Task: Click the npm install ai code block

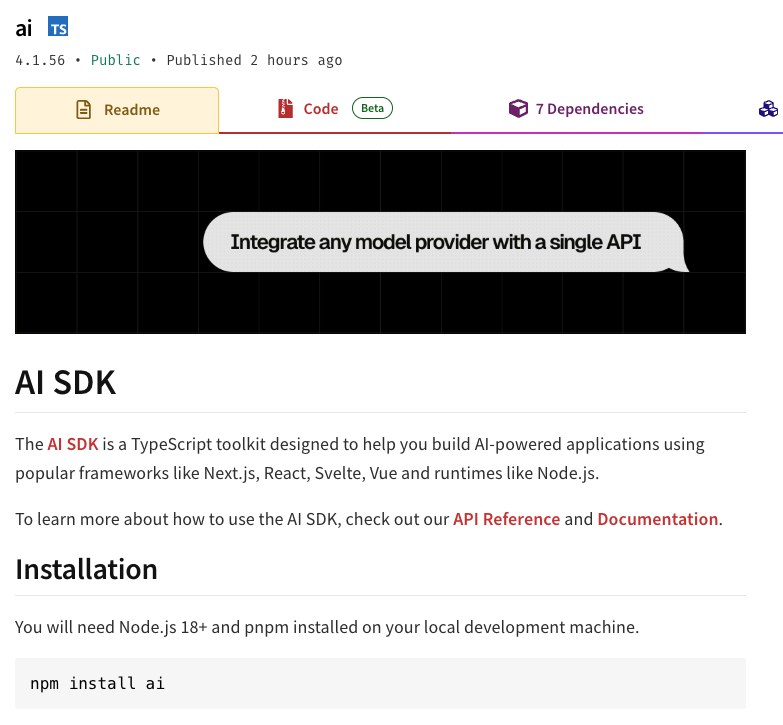Action: (x=381, y=684)
